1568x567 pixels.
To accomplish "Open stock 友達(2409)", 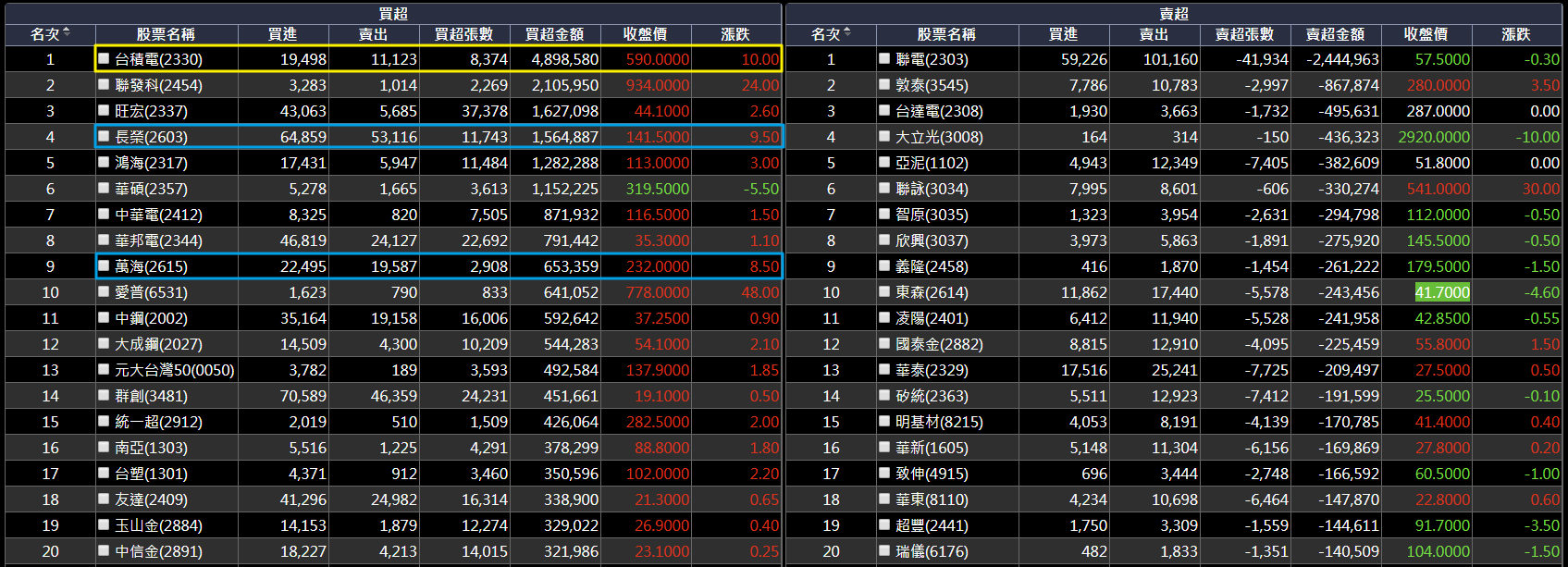I will click(151, 499).
